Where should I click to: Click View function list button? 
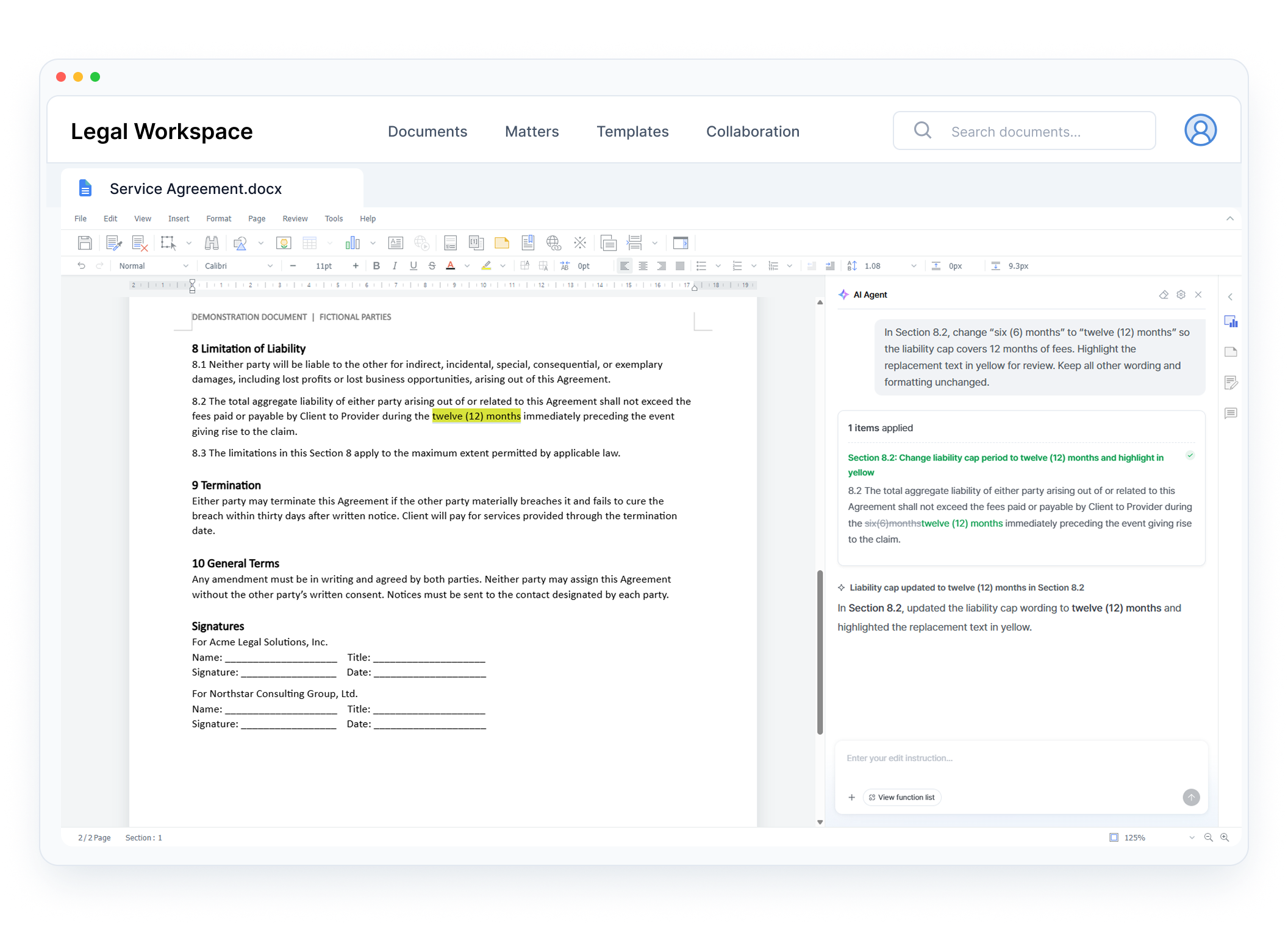point(902,797)
